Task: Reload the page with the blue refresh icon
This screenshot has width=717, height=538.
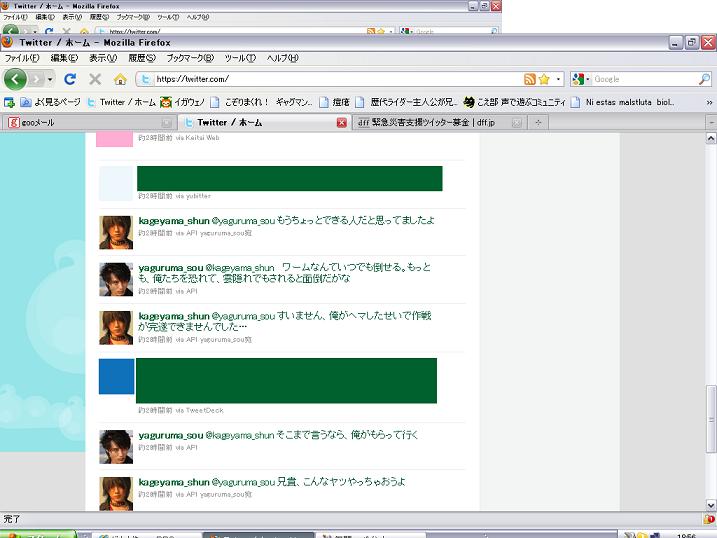Action: pyautogui.click(x=70, y=79)
